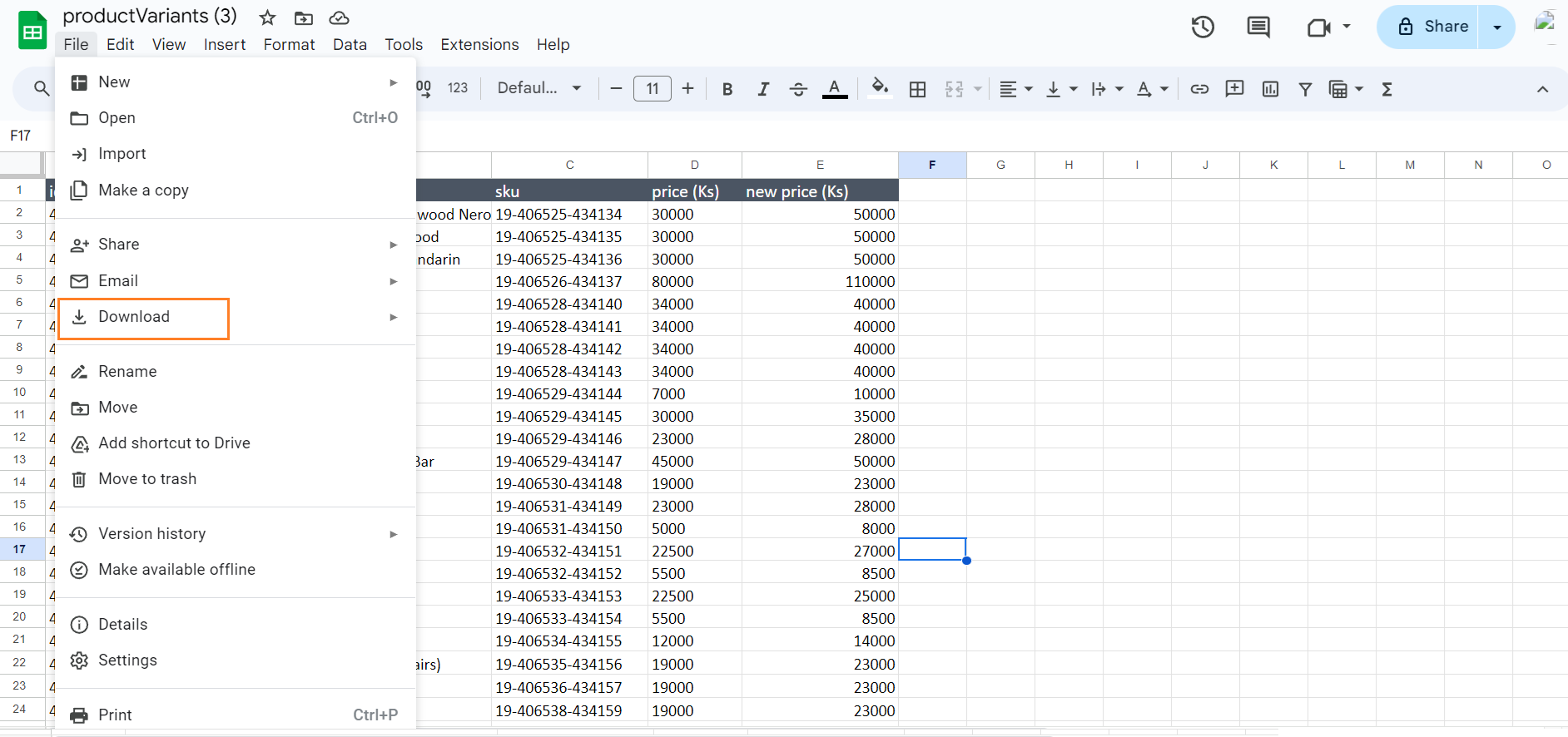The width and height of the screenshot is (1568, 737).
Task: Open the Share options dropdown arrow
Action: 1497,27
